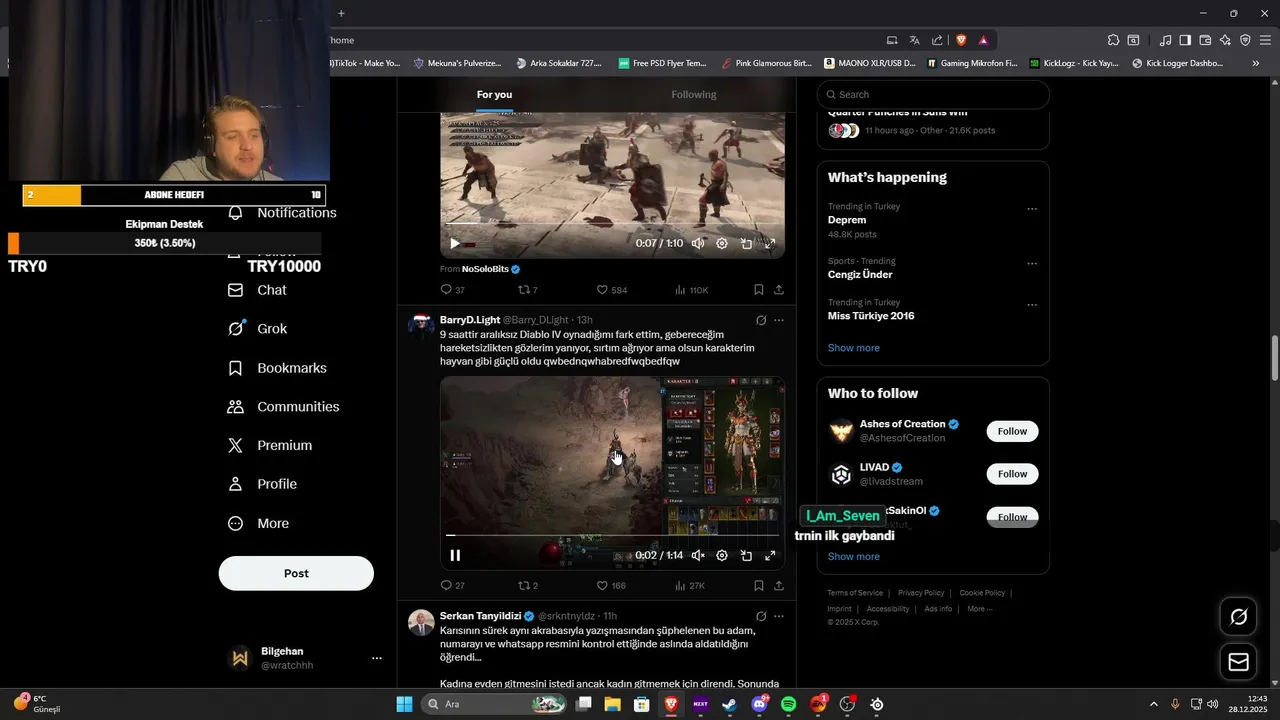The image size is (1280, 720).
Task: Open Brave VPN shield icon
Action: pos(1245,40)
